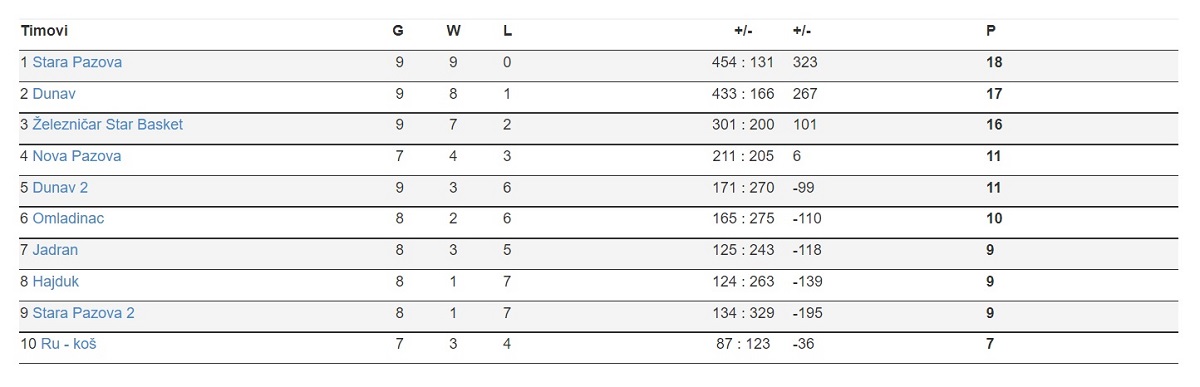Viewport: 1200px width, 387px height.
Task: Open the Ru - koš team link
Action: click(x=68, y=344)
